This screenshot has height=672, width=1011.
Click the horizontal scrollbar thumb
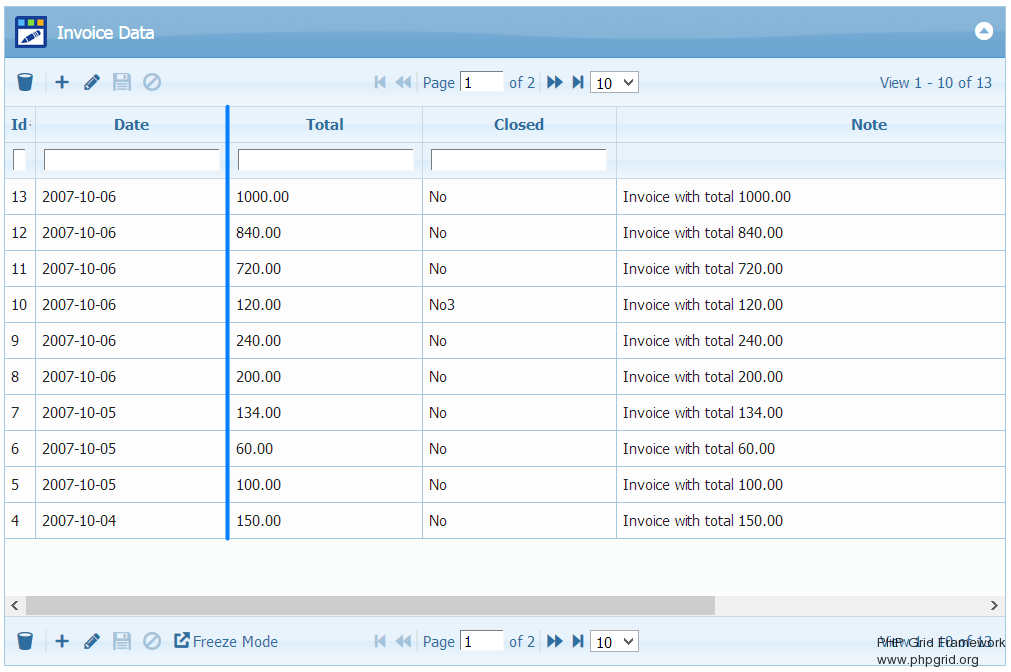[x=370, y=605]
